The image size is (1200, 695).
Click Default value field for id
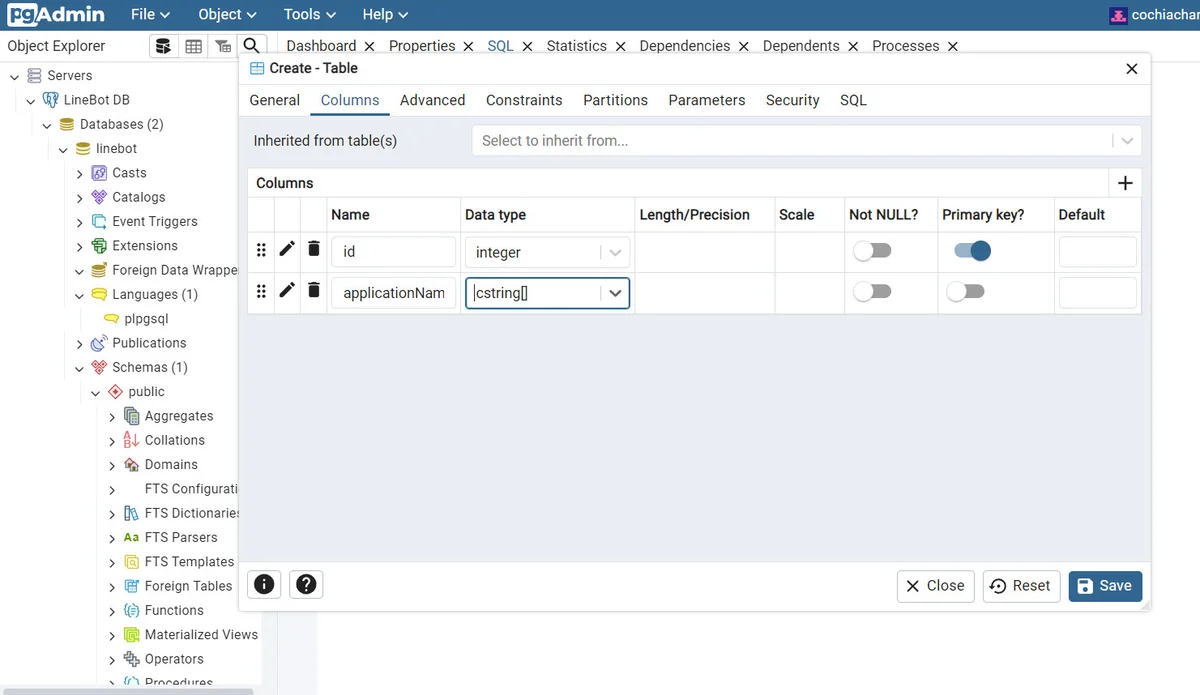[x=1097, y=252]
